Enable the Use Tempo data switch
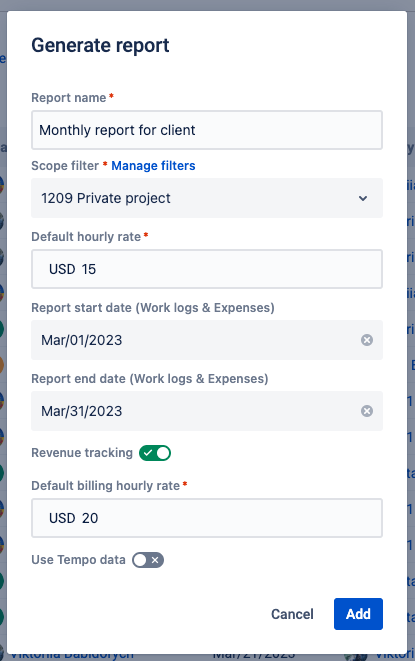415x661 pixels. (x=148, y=560)
